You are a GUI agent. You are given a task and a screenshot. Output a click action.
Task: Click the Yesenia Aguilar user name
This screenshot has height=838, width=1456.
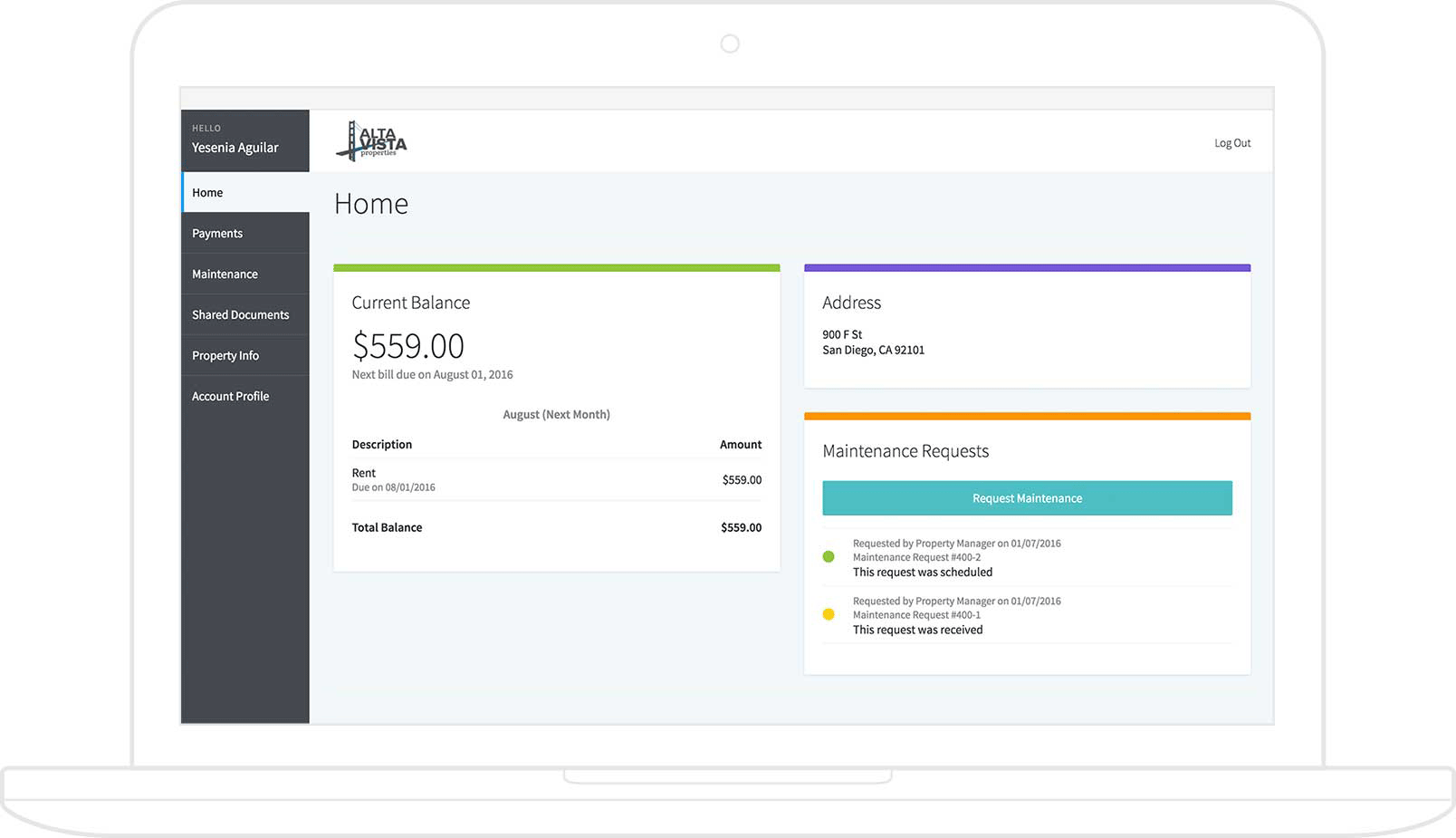coord(235,148)
